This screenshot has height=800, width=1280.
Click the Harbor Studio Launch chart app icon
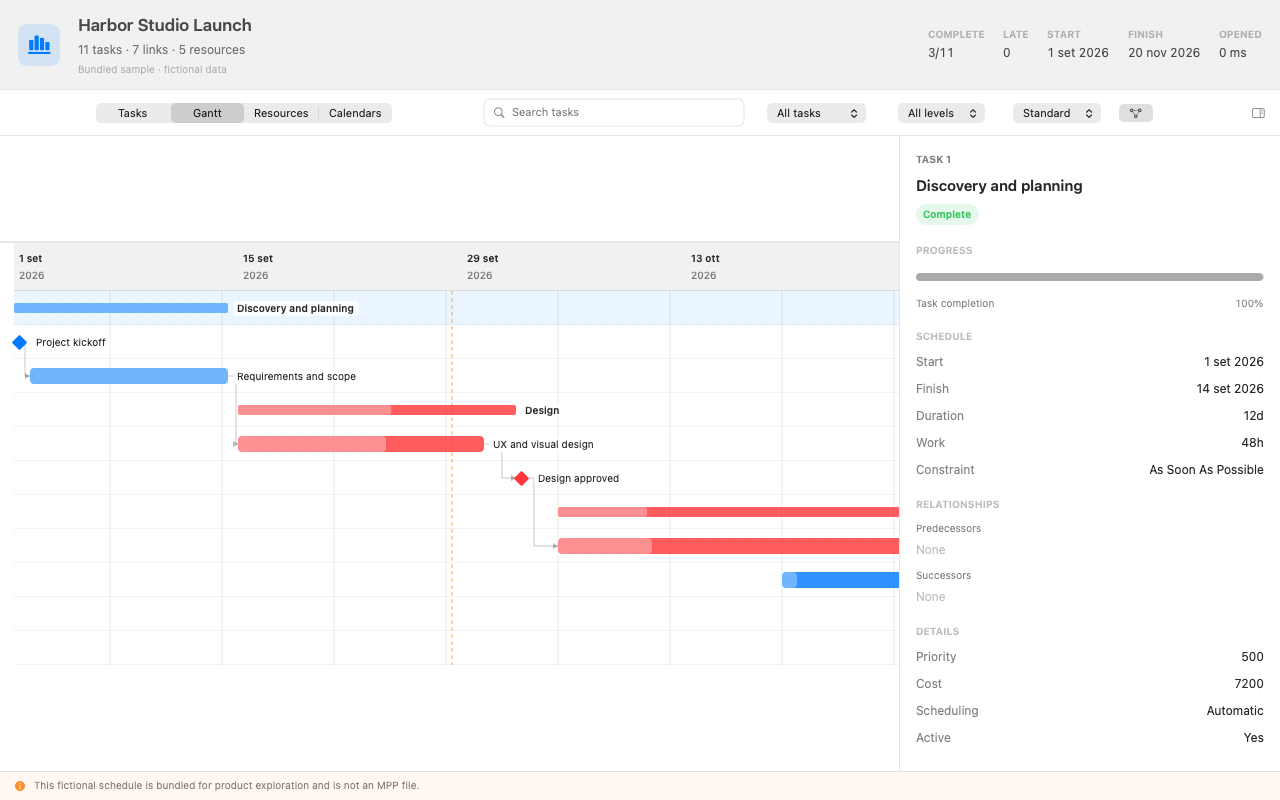pos(39,45)
